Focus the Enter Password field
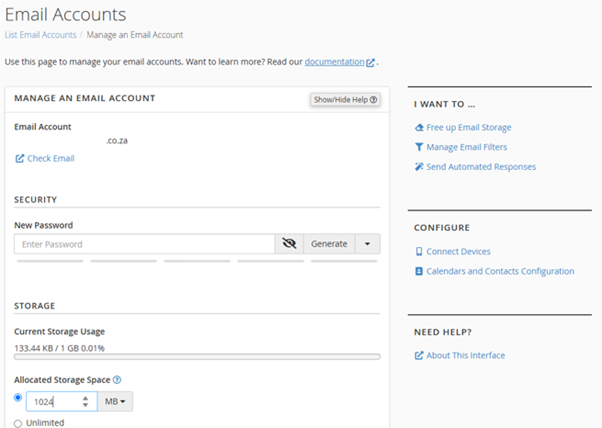This screenshot has width=602, height=428. (x=144, y=244)
